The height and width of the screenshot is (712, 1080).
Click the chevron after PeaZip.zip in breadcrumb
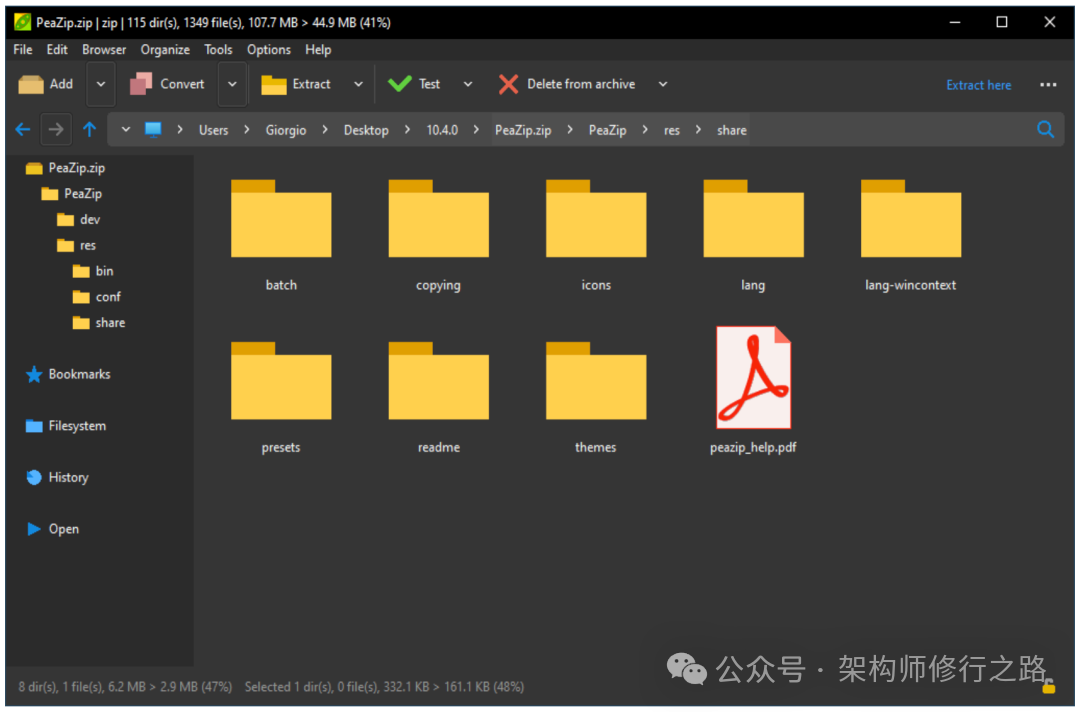570,129
